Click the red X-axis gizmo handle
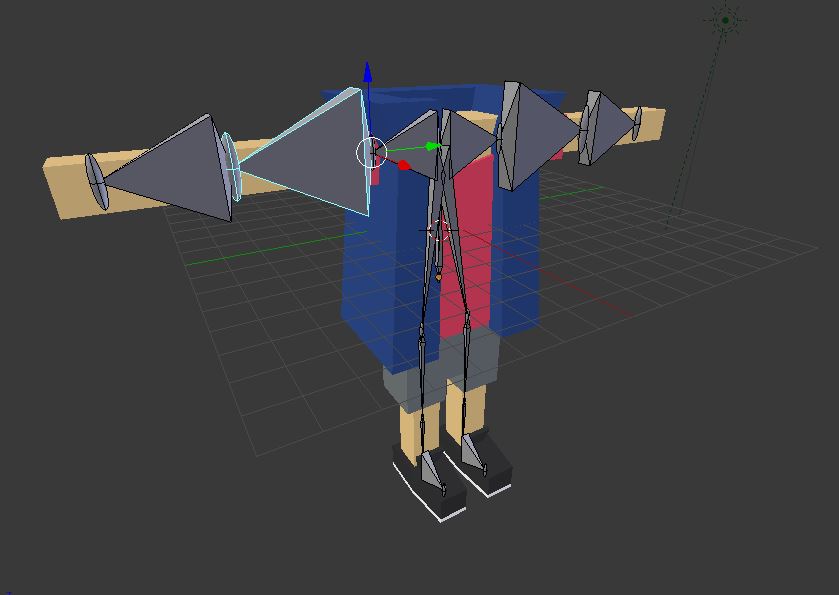The width and height of the screenshot is (839, 595). (x=404, y=165)
